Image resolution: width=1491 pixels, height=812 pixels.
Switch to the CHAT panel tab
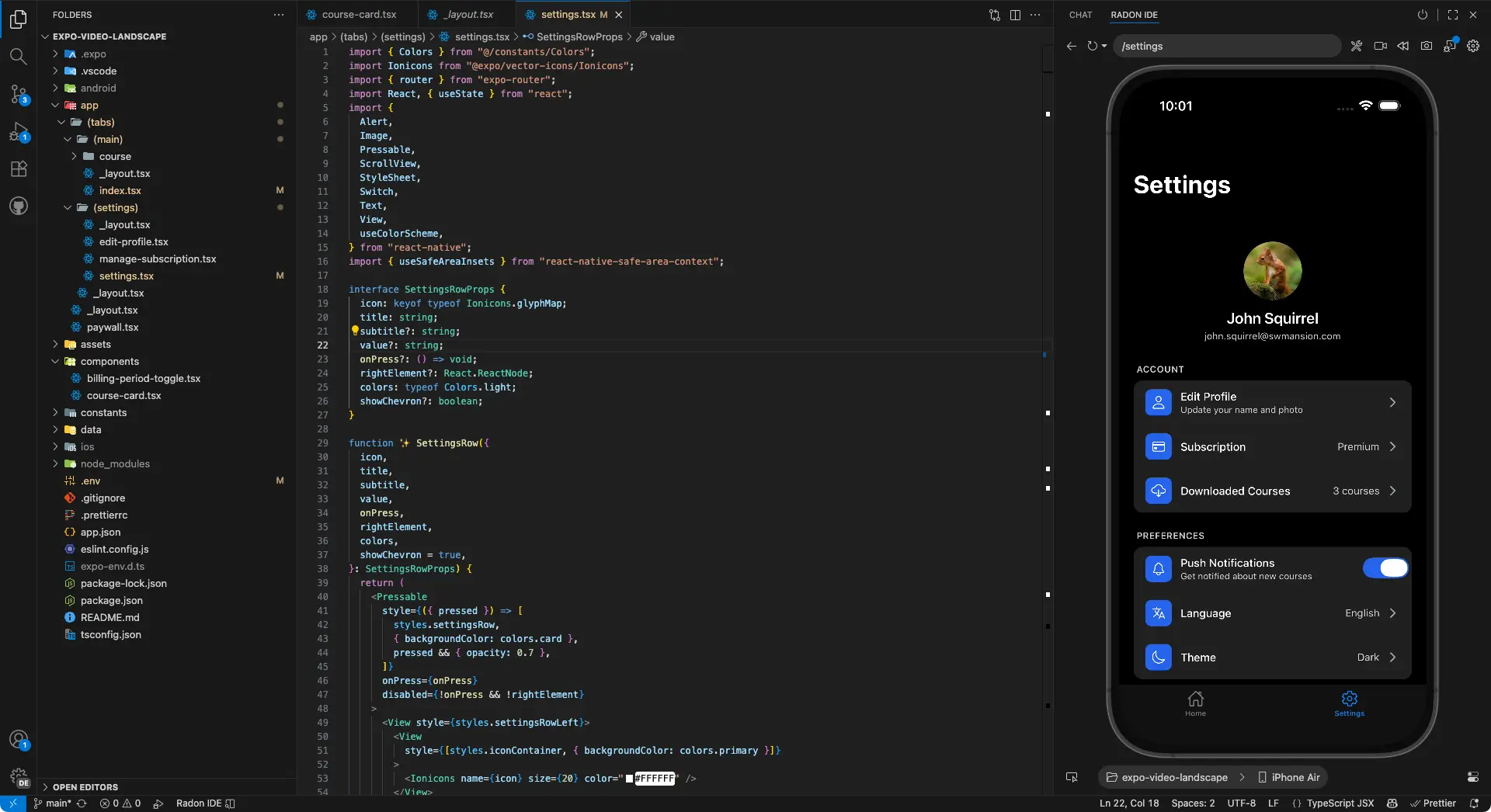[x=1080, y=15]
